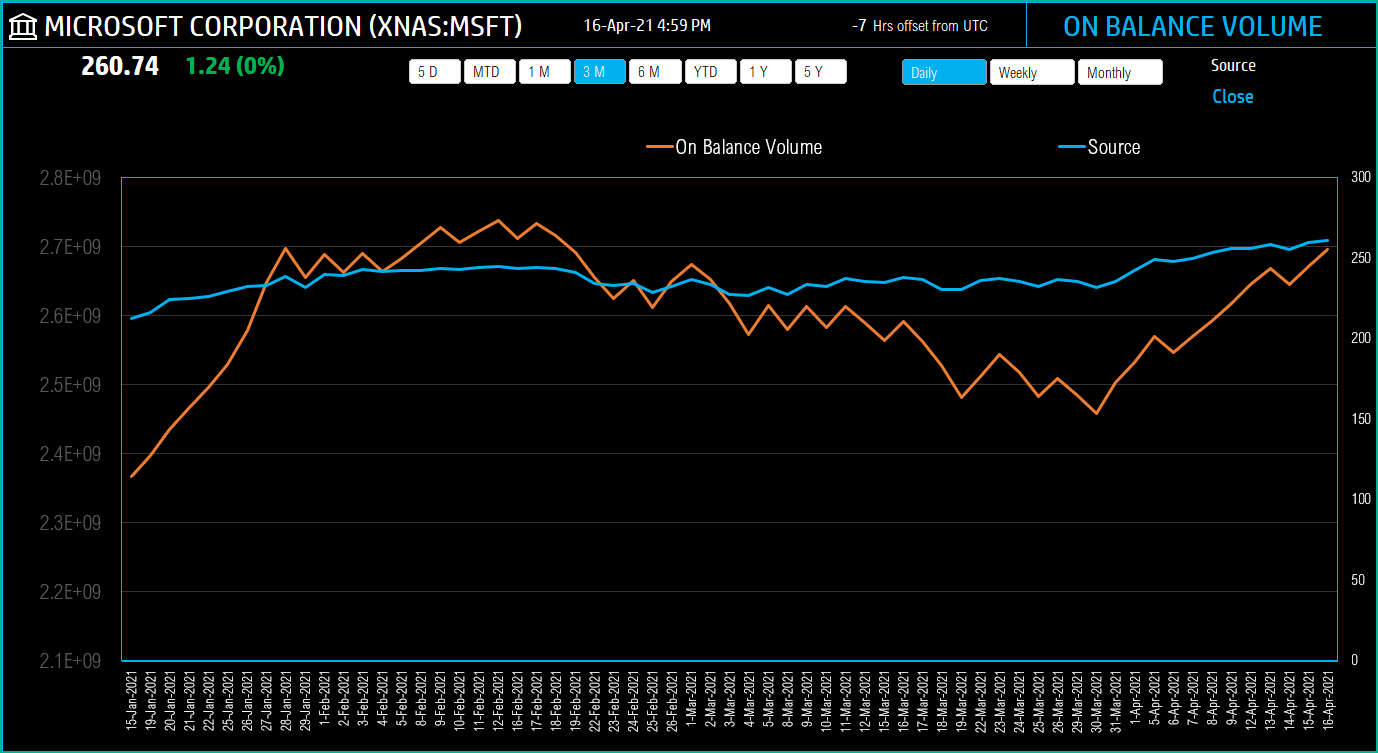Click the 28-Jan-2021 date label

coord(285,702)
